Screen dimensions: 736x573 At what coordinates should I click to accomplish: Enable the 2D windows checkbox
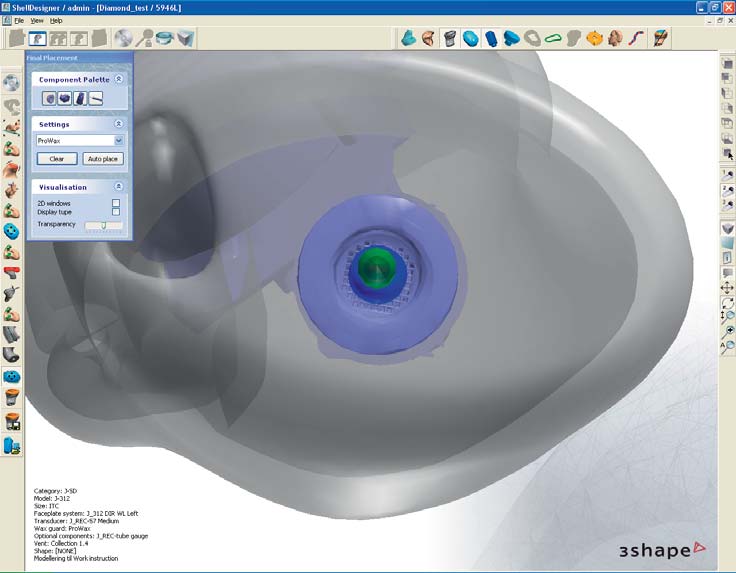point(116,203)
